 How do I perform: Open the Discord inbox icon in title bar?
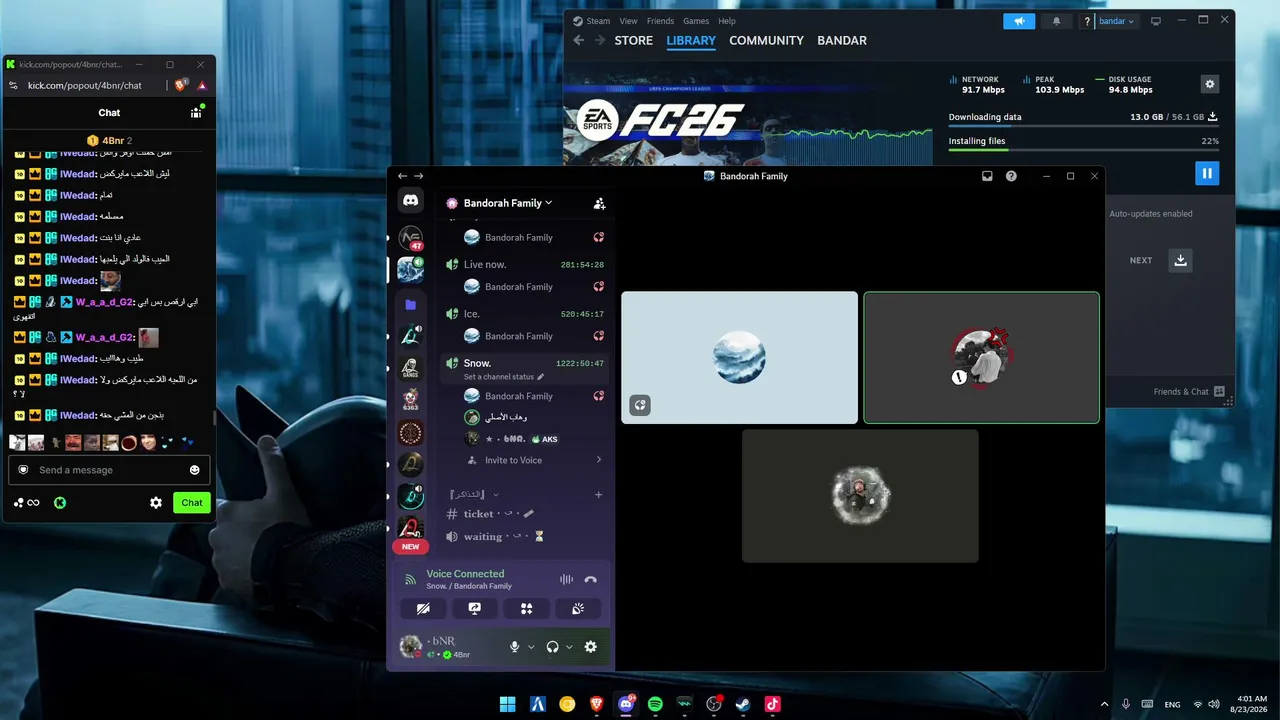tap(987, 176)
